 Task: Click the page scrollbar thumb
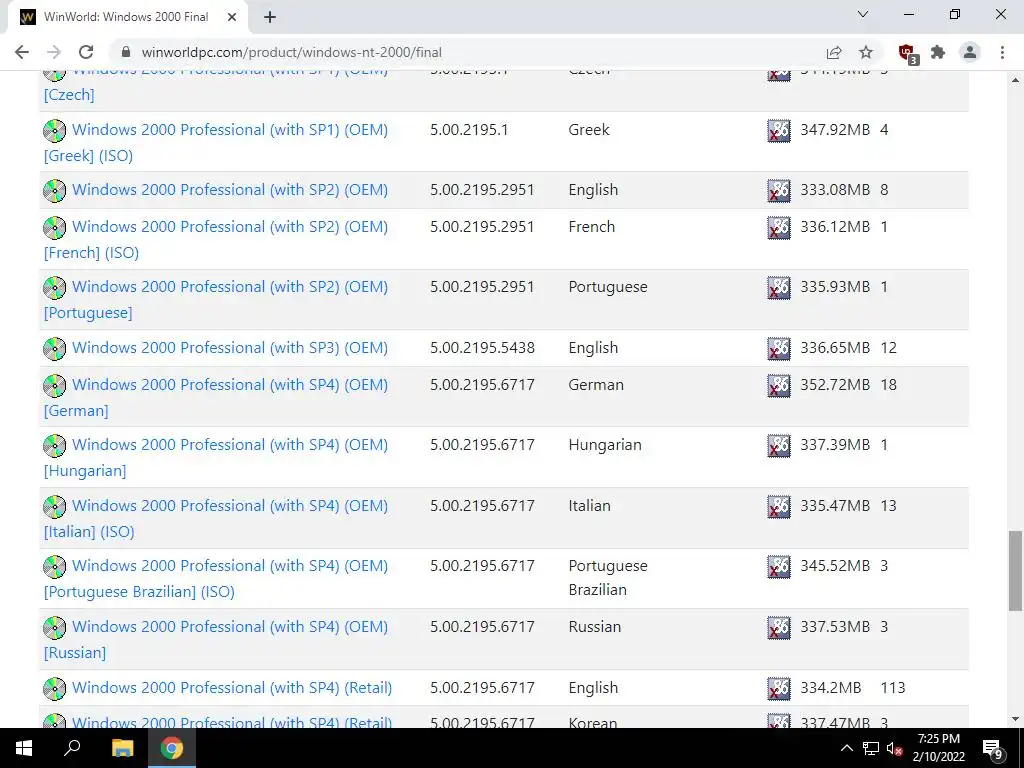[x=1015, y=571]
